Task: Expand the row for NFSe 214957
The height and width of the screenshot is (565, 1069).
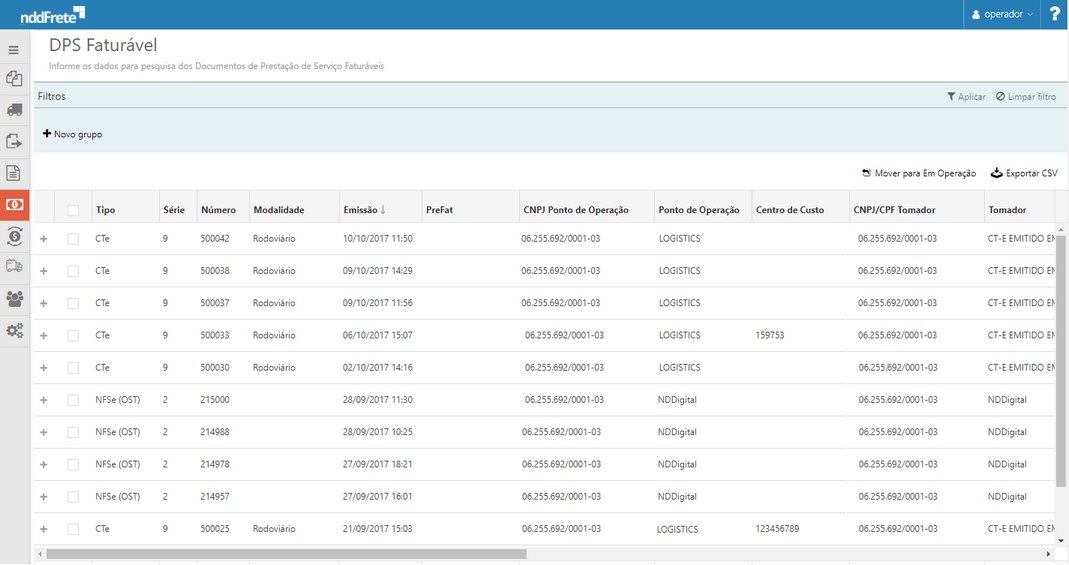Action: pyautogui.click(x=43, y=497)
